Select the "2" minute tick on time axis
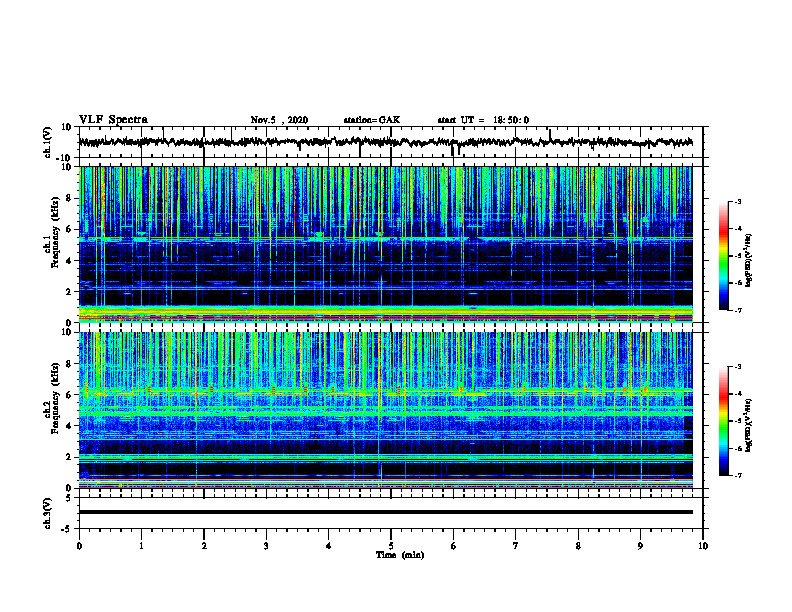Viewport: 792px width, 612px height. pos(204,546)
